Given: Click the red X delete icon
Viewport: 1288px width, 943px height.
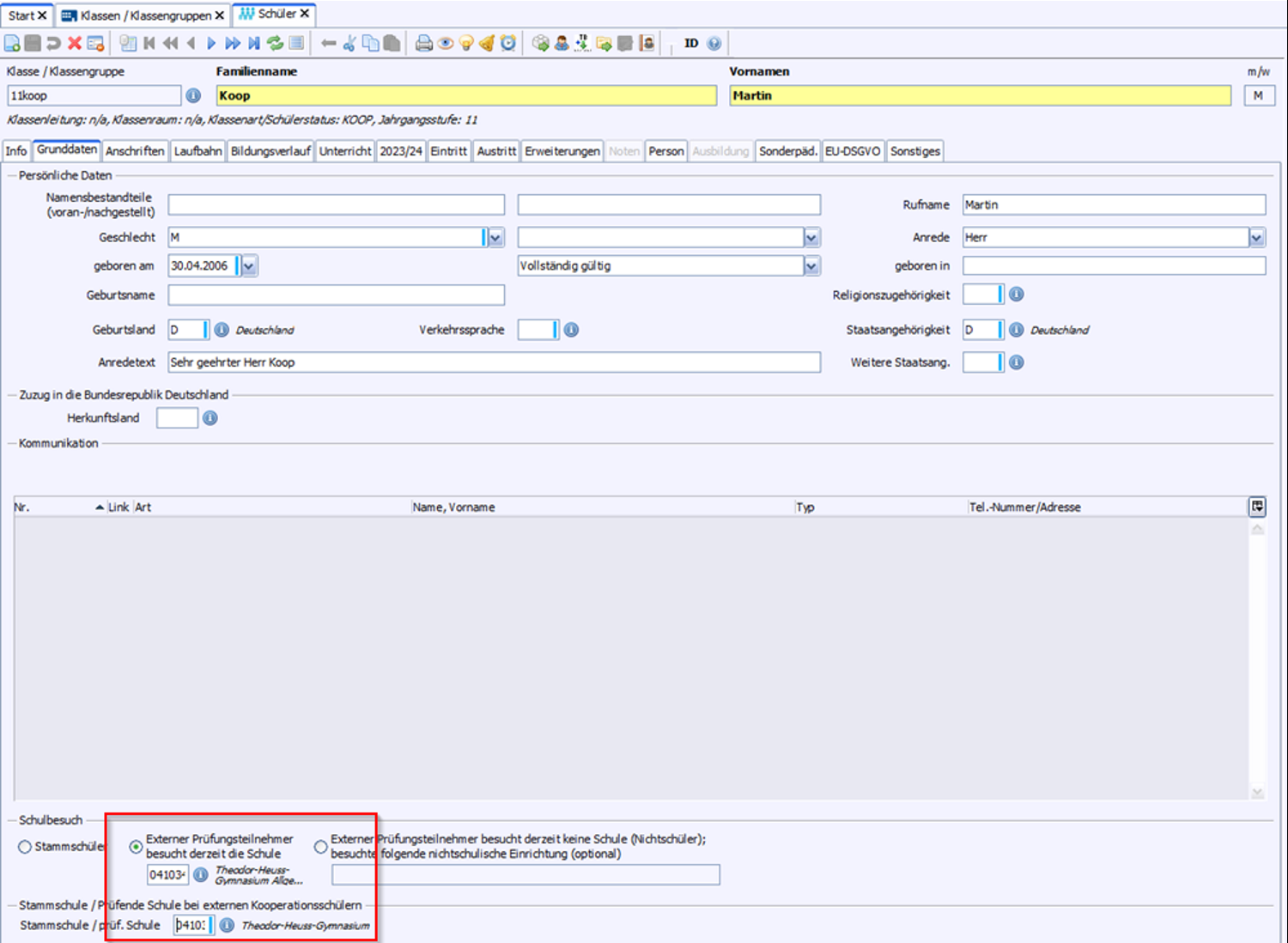Looking at the screenshot, I should click(75, 43).
